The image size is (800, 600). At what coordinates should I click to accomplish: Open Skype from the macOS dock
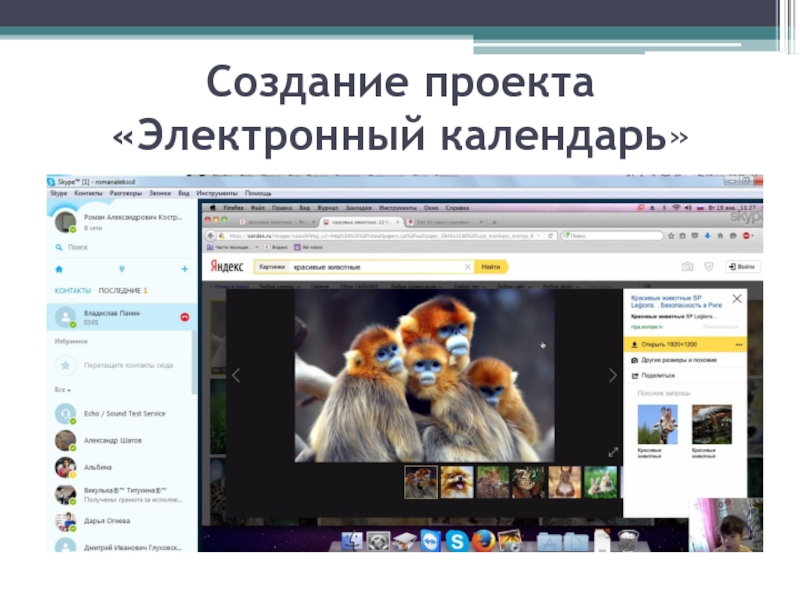[x=457, y=541]
